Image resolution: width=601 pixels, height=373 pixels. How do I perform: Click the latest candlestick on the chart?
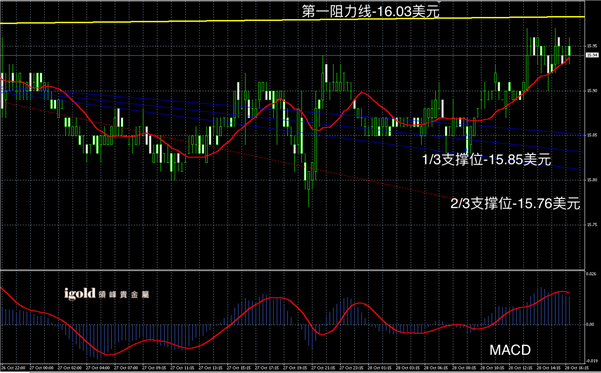[x=569, y=51]
